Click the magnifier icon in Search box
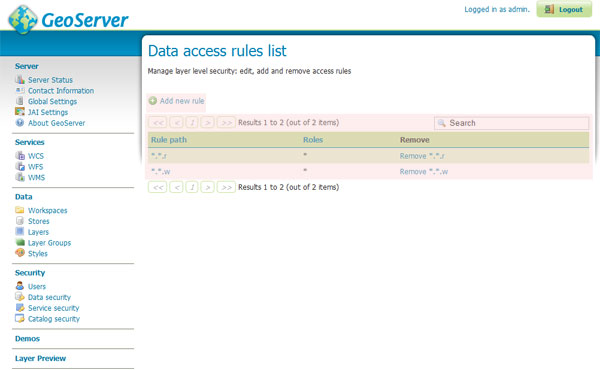The height and width of the screenshot is (370, 600). pyautogui.click(x=442, y=123)
